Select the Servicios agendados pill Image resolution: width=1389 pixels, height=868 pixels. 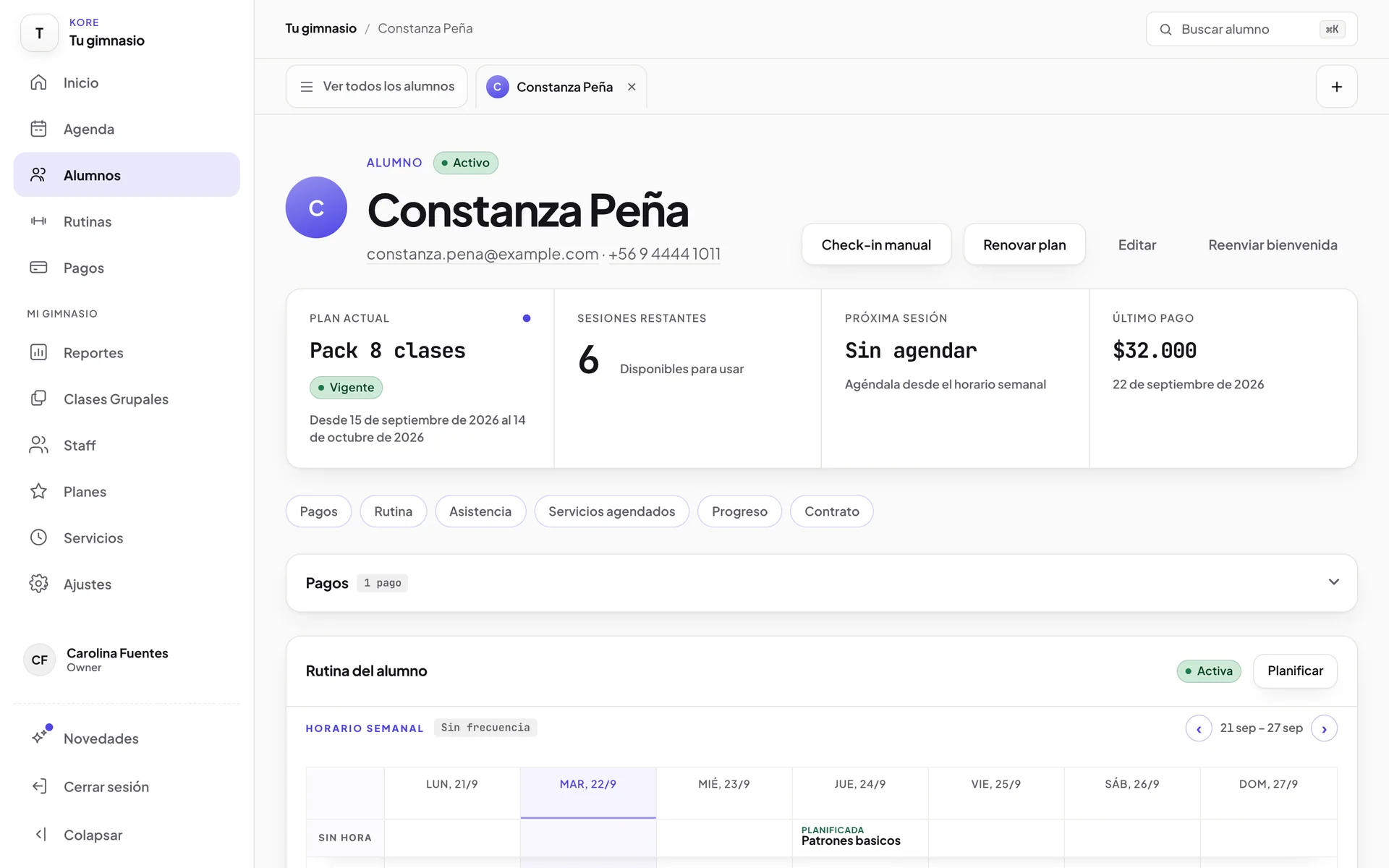pos(611,511)
